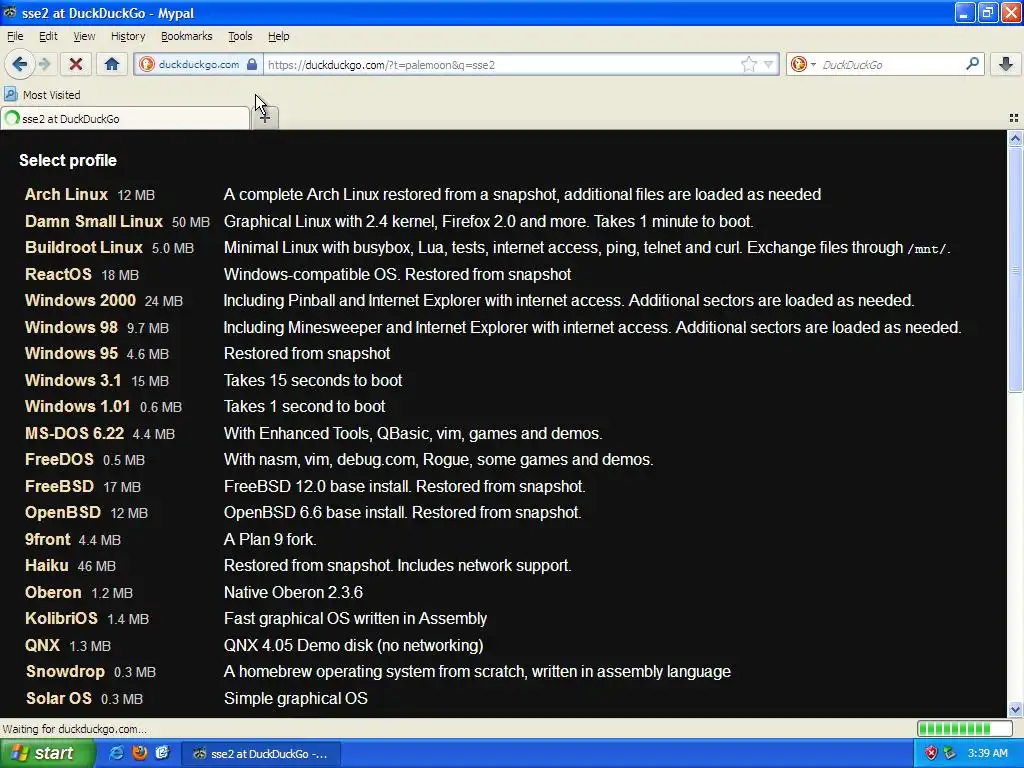Pick the QNX profile
Image resolution: width=1024 pixels, height=768 pixels.
point(42,645)
